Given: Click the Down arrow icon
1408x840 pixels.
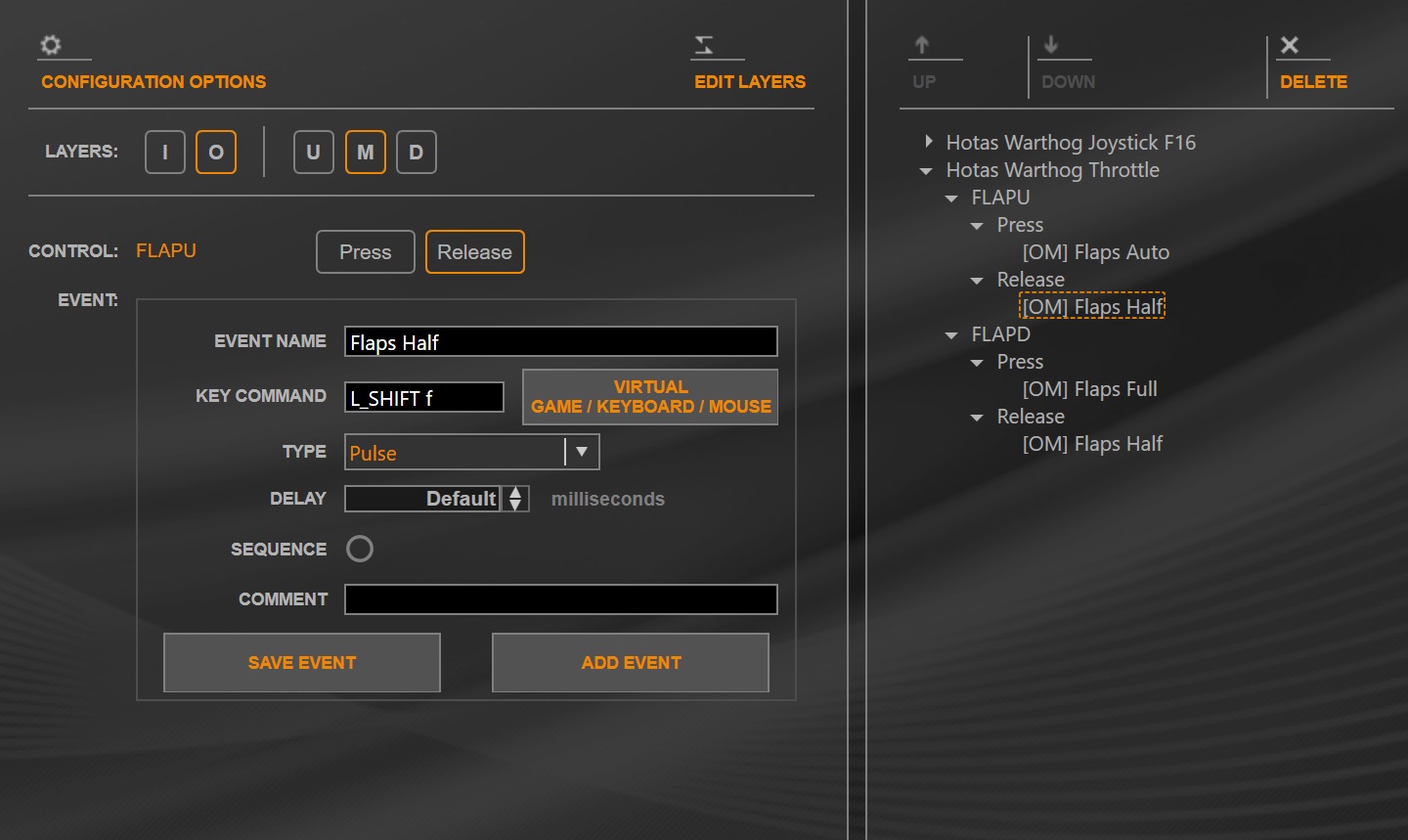Looking at the screenshot, I should point(1051,45).
